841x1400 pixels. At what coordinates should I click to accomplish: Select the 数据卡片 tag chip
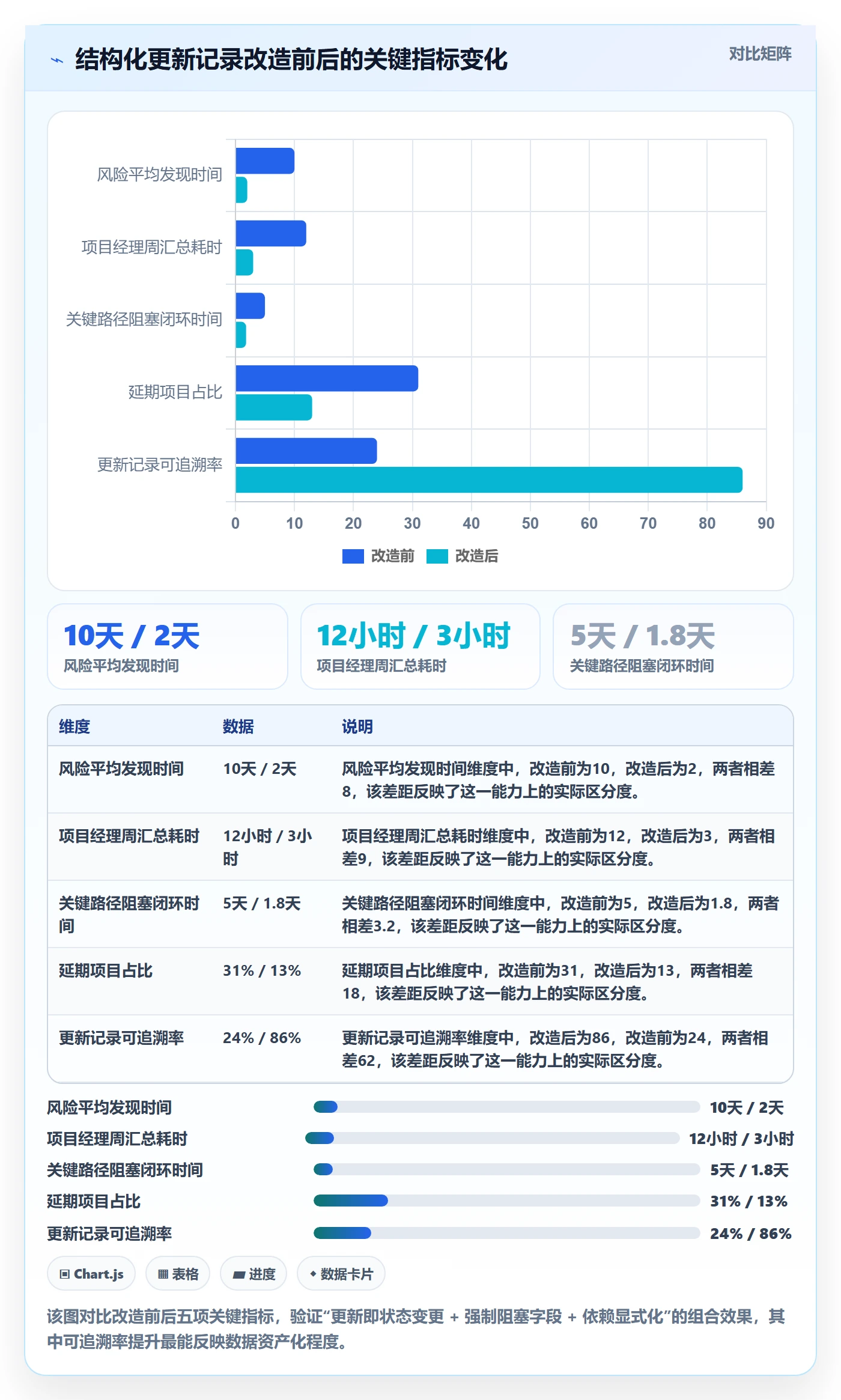point(341,1274)
